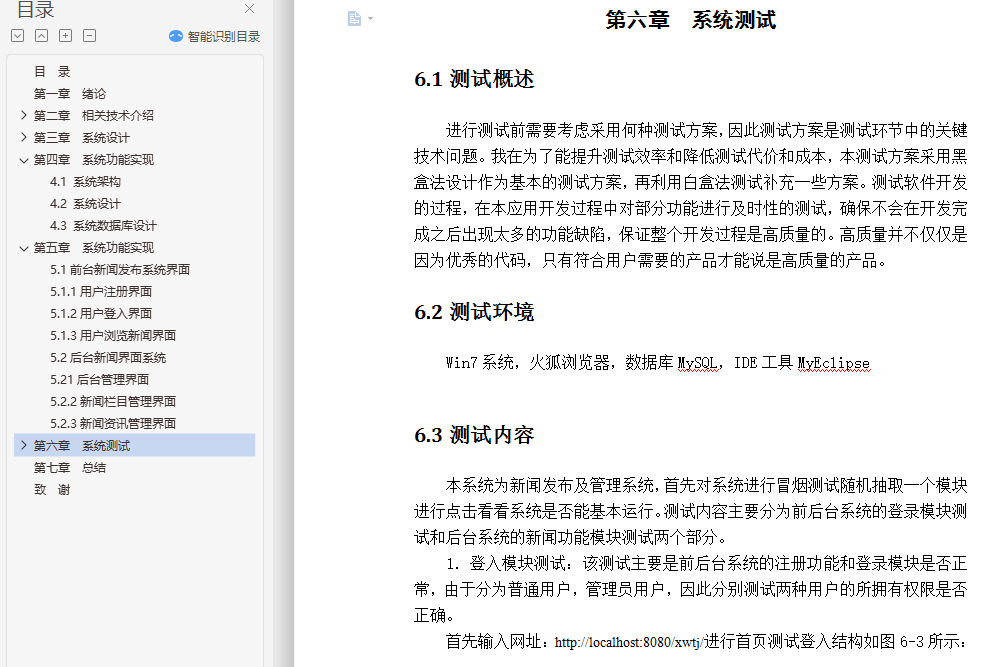Jump to 目 录 entry in the outline
The width and height of the screenshot is (998, 667).
coord(52,72)
